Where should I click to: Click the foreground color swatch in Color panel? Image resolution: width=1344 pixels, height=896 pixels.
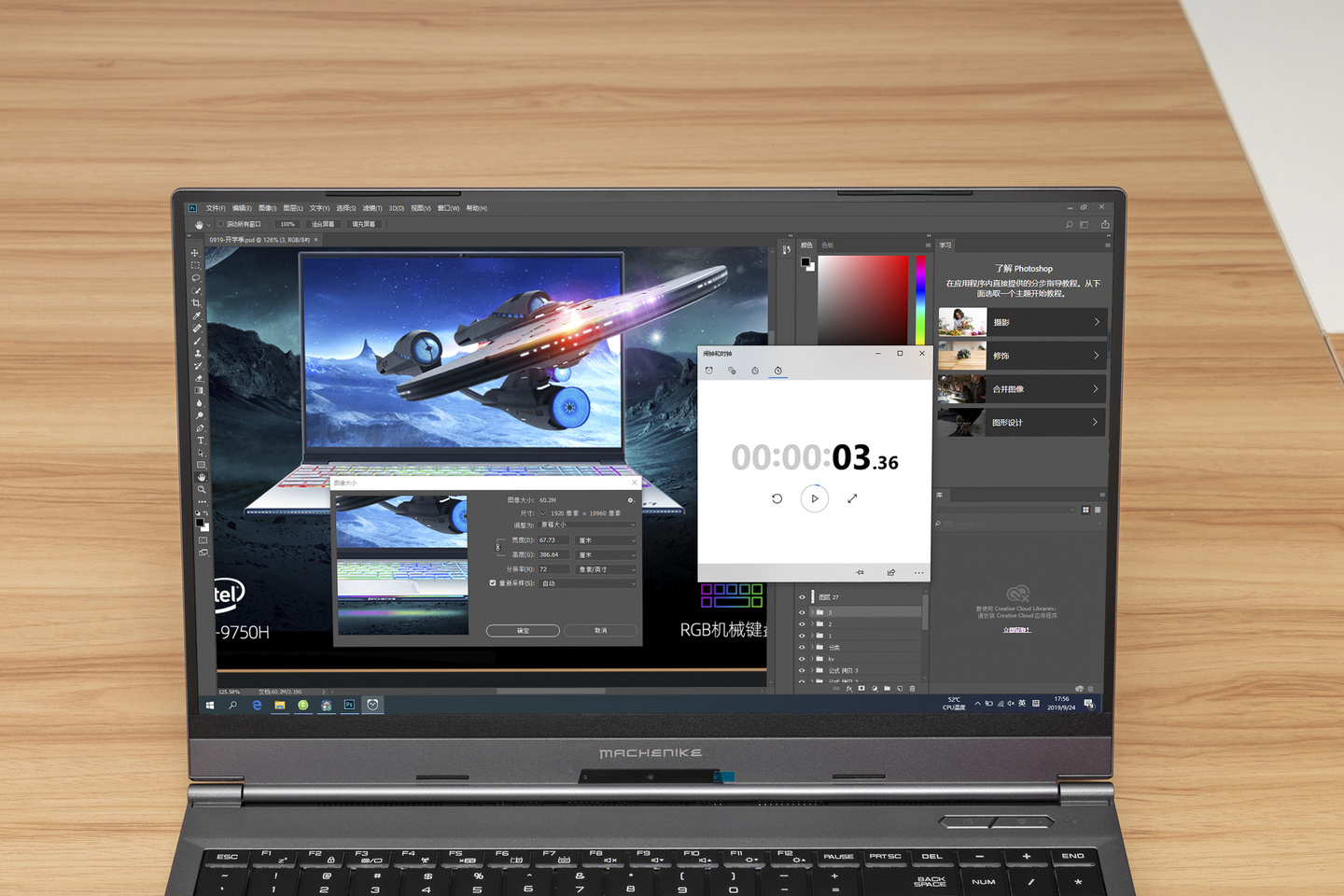point(805,262)
